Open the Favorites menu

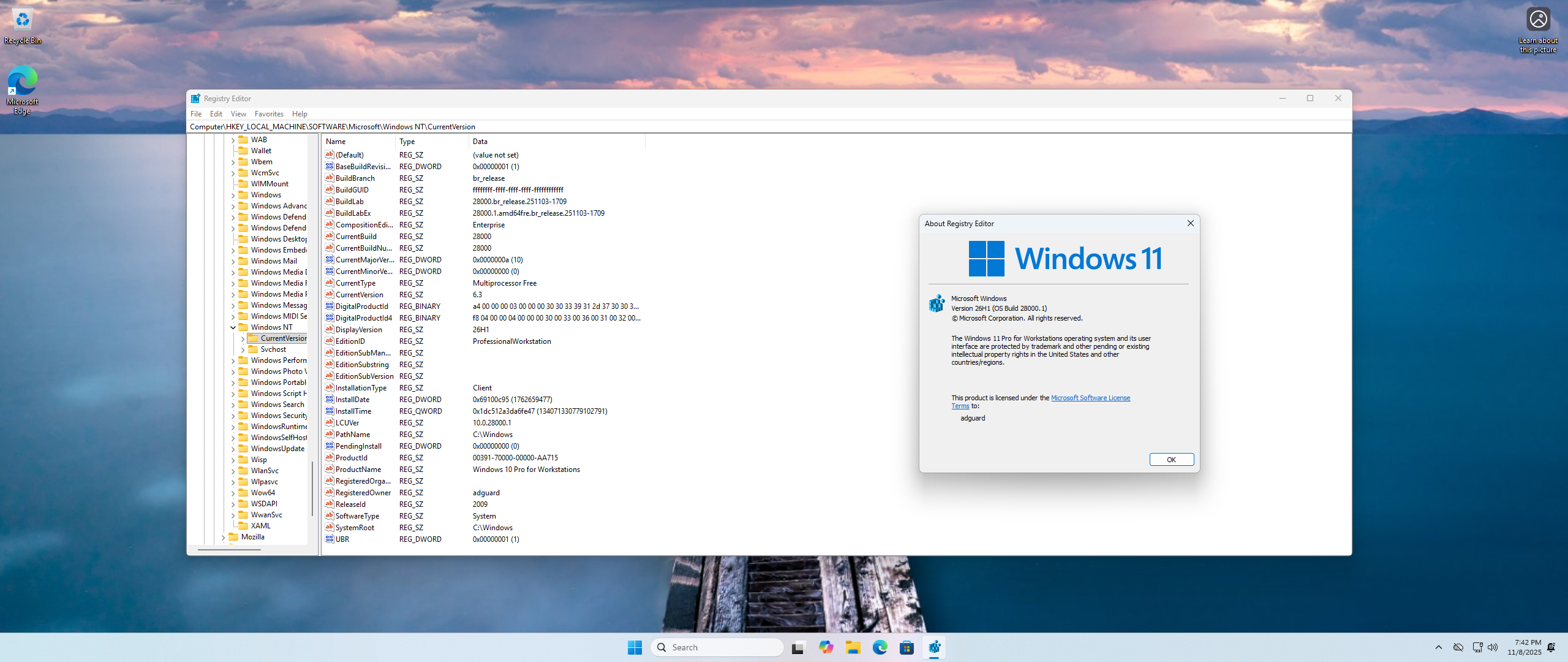point(269,114)
